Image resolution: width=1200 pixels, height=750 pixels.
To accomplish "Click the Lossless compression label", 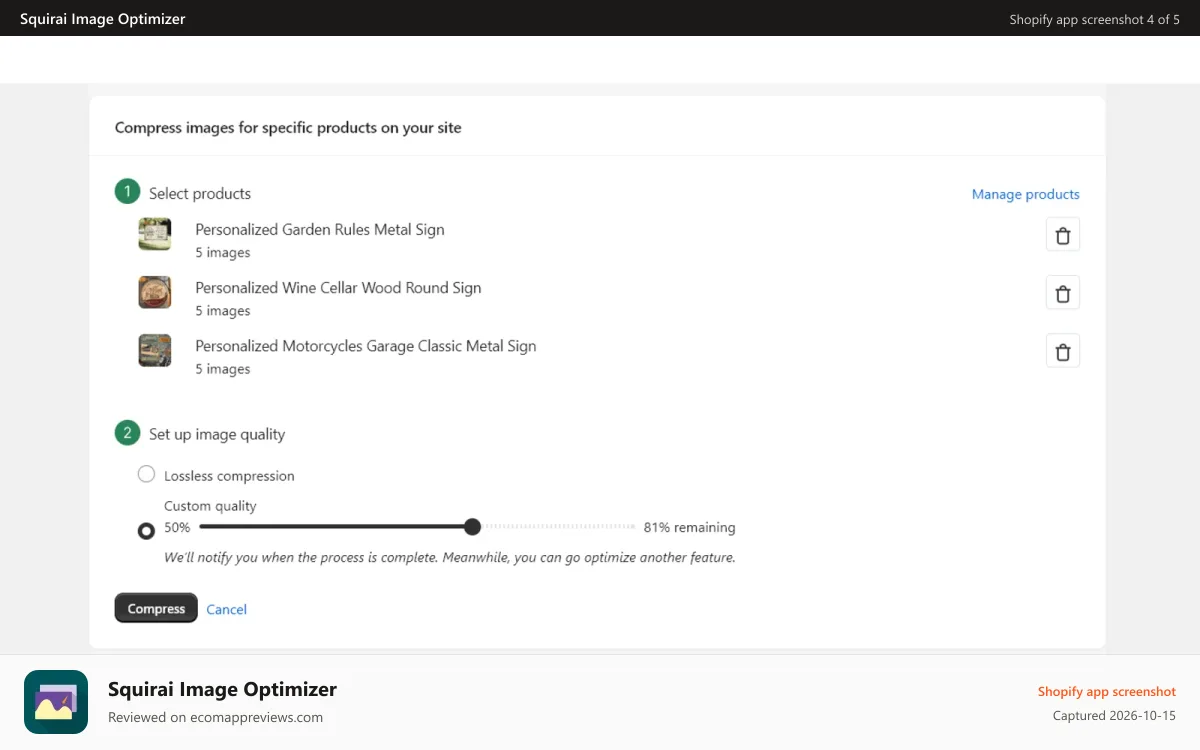I will pos(229,476).
